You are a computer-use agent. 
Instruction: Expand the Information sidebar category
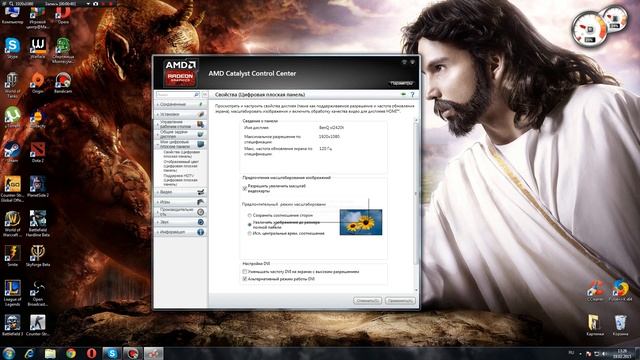tap(180, 232)
